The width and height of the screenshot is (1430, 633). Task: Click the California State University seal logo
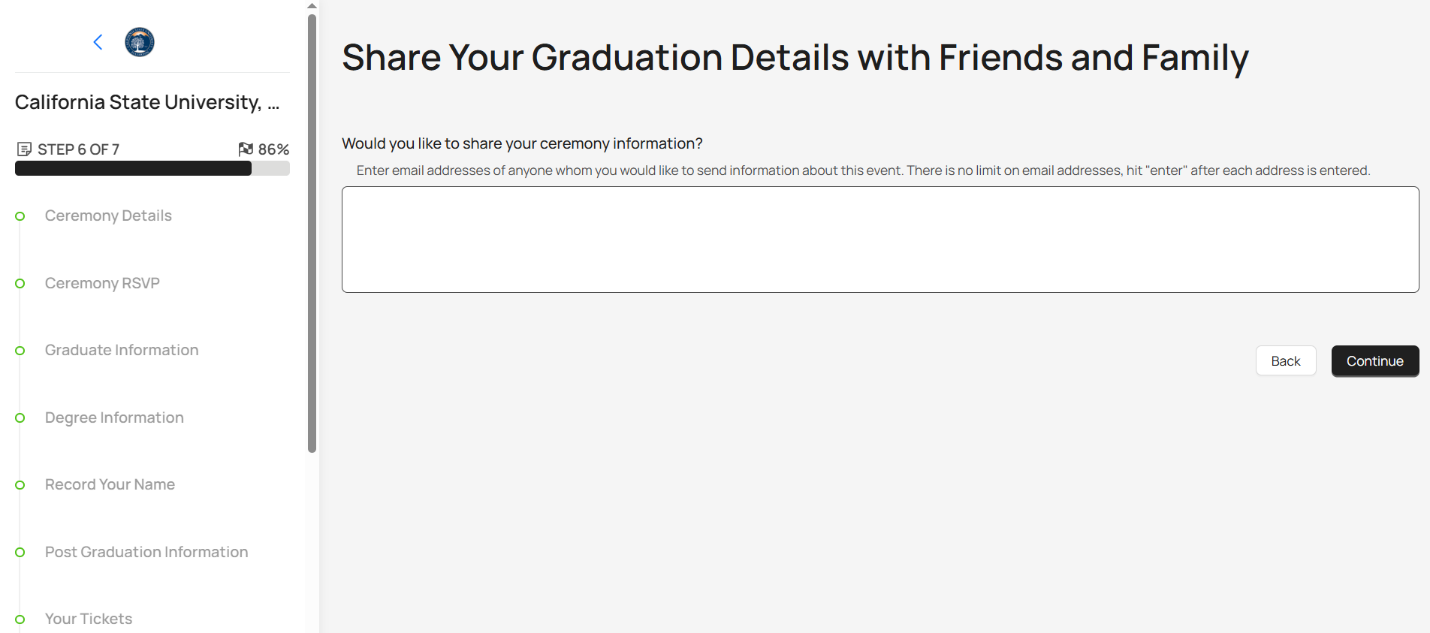tap(139, 42)
